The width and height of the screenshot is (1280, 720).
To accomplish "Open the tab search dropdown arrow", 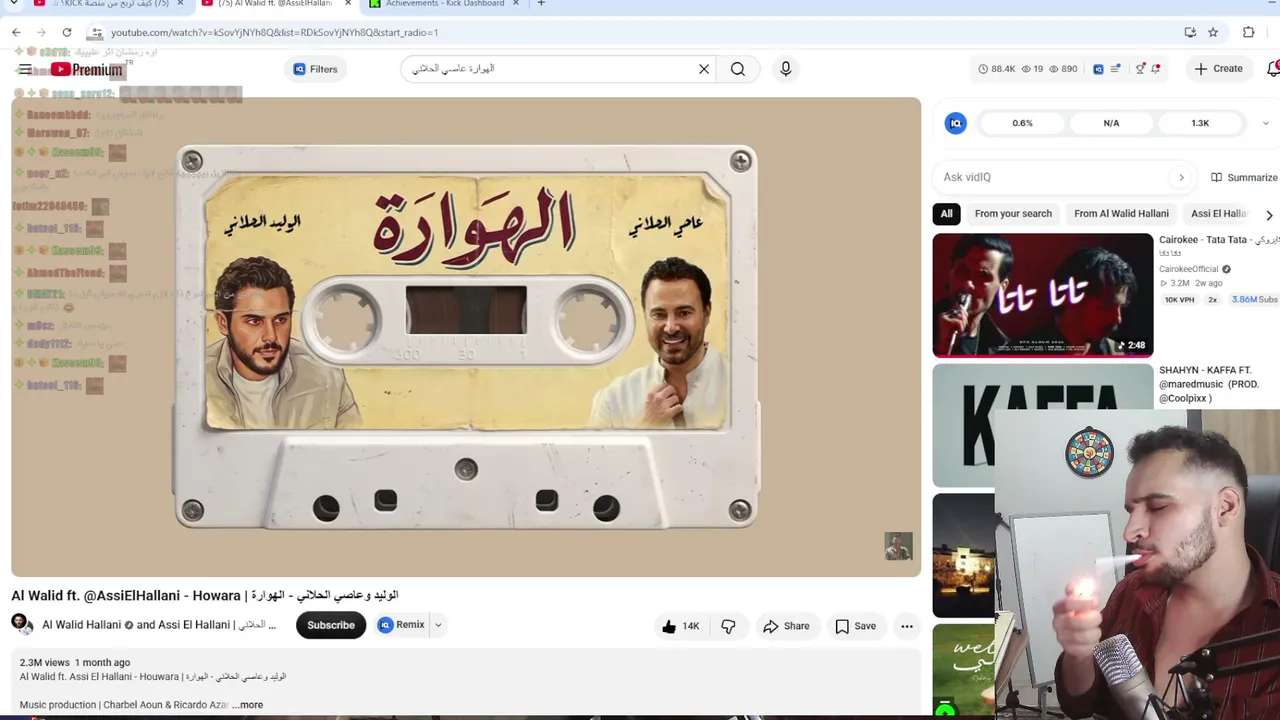I will [13, 4].
